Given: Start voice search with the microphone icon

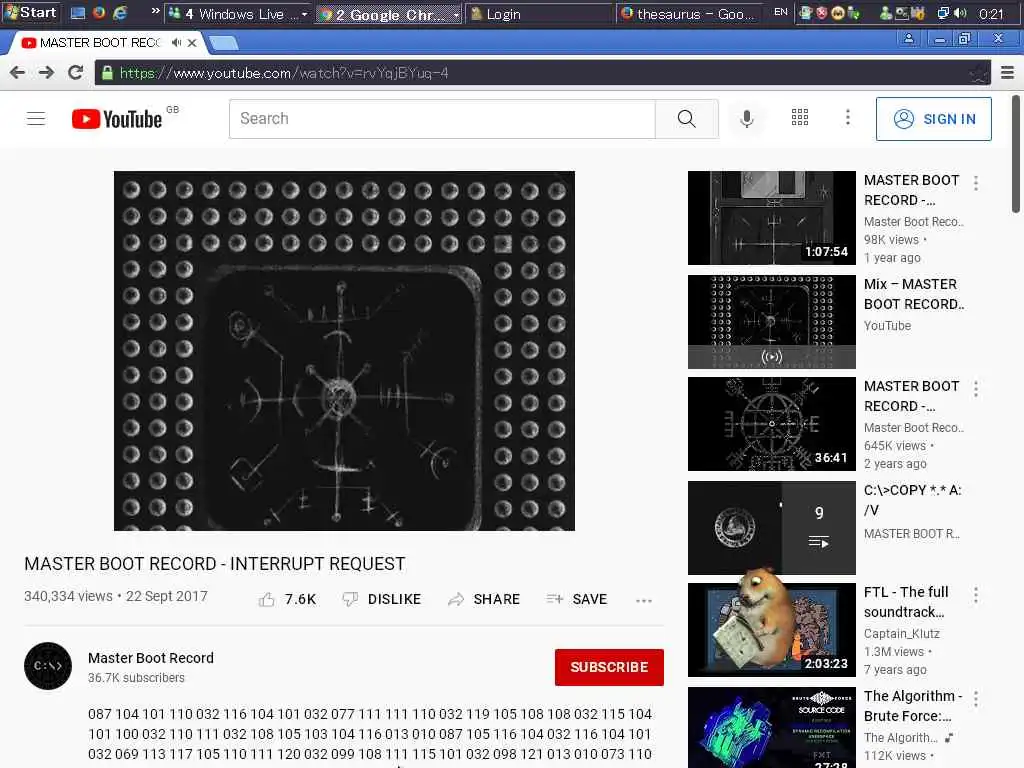Looking at the screenshot, I should pos(747,119).
